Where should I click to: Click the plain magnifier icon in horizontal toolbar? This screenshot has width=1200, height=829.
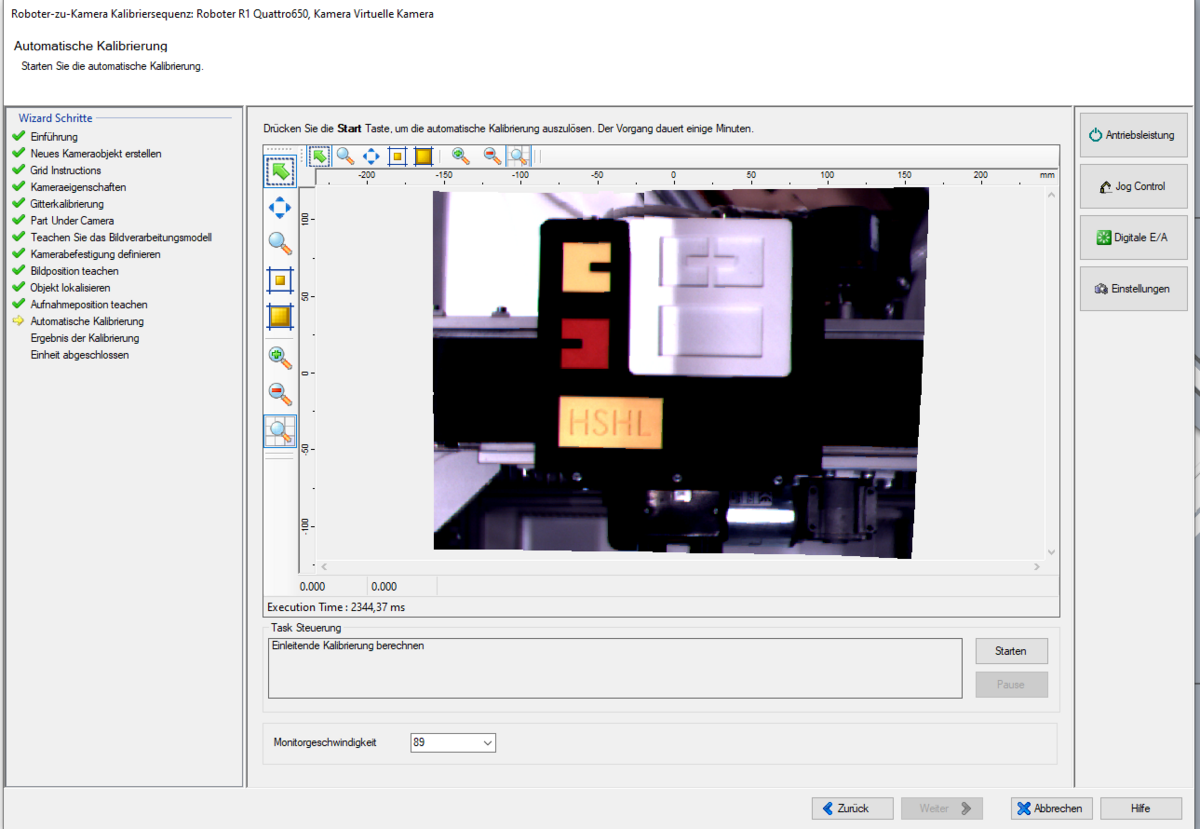click(x=345, y=156)
